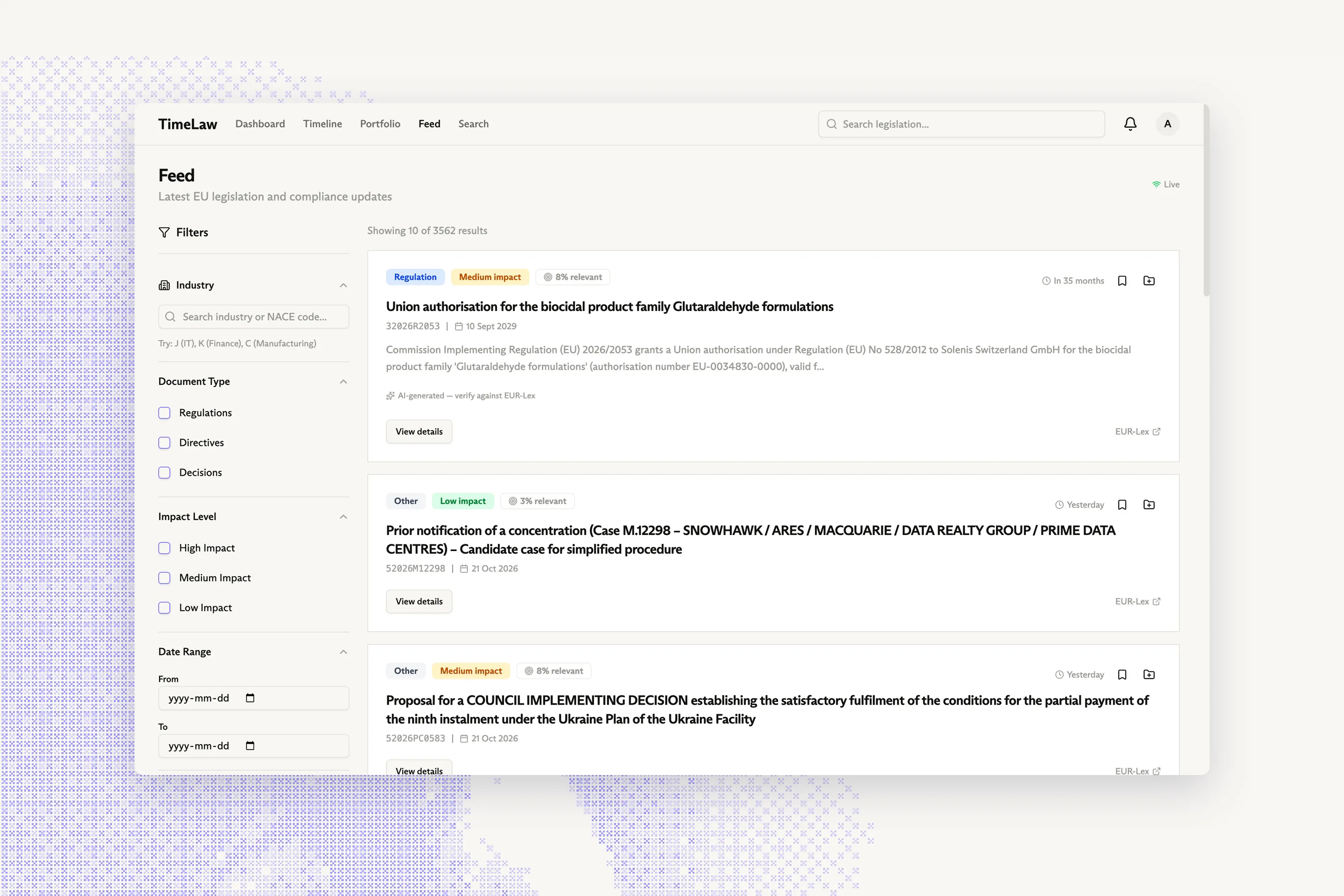
Task: Collapse the Document Type section
Action: pyautogui.click(x=344, y=382)
